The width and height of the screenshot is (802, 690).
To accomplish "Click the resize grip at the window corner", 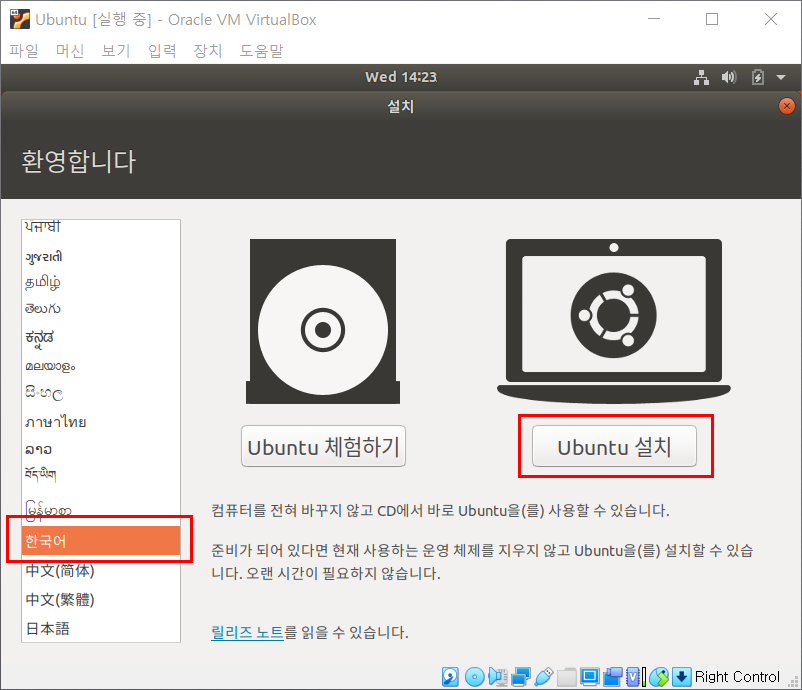I will click(x=794, y=682).
